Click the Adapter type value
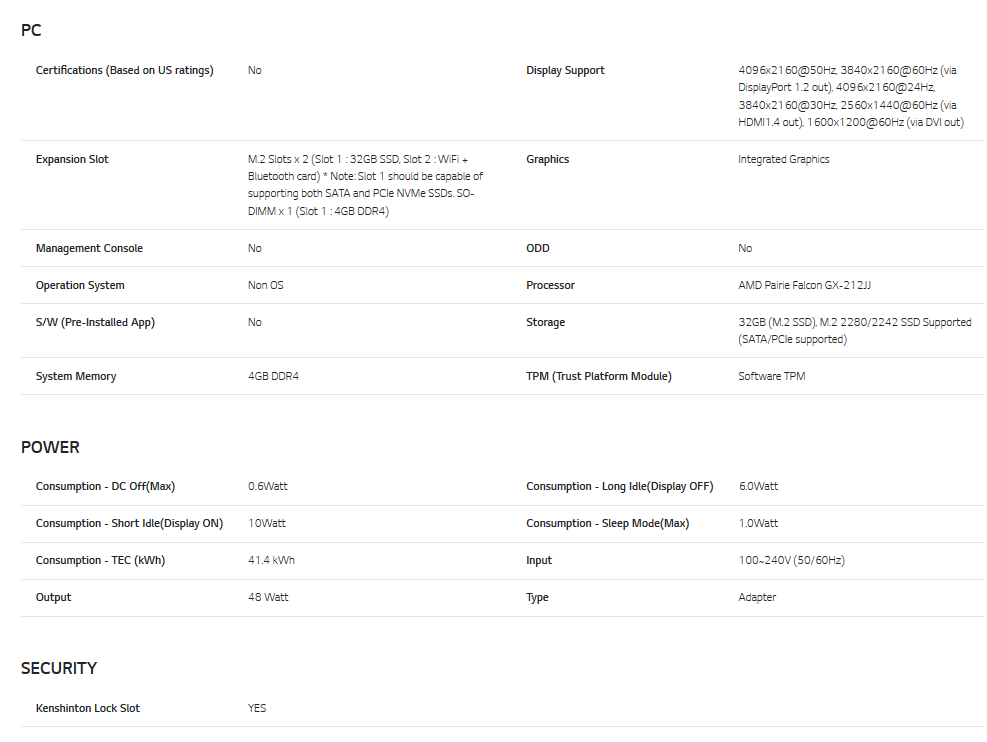 (757, 598)
